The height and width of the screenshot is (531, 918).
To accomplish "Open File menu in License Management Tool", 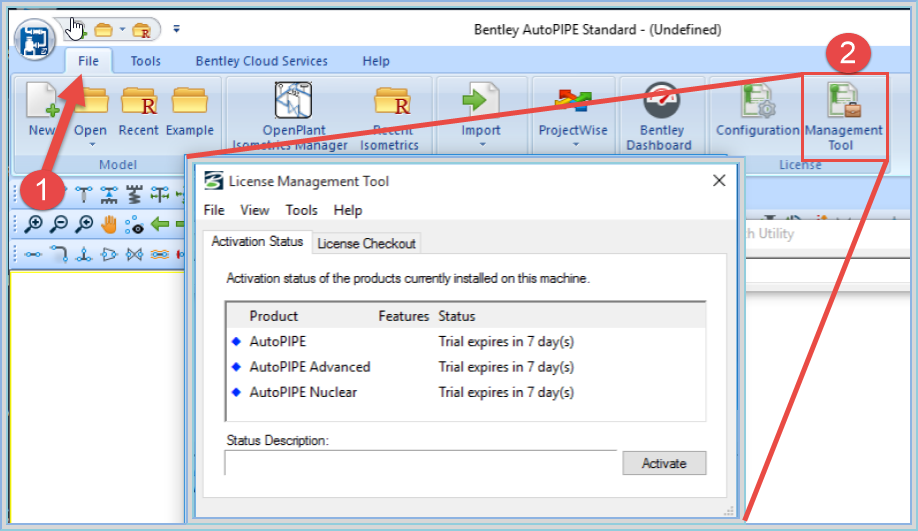I will (x=214, y=210).
